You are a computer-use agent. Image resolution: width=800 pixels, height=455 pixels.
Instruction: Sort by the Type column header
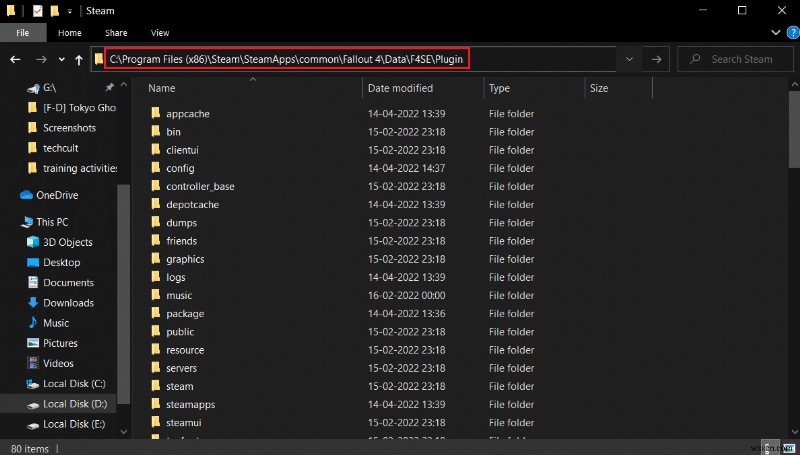coord(499,88)
